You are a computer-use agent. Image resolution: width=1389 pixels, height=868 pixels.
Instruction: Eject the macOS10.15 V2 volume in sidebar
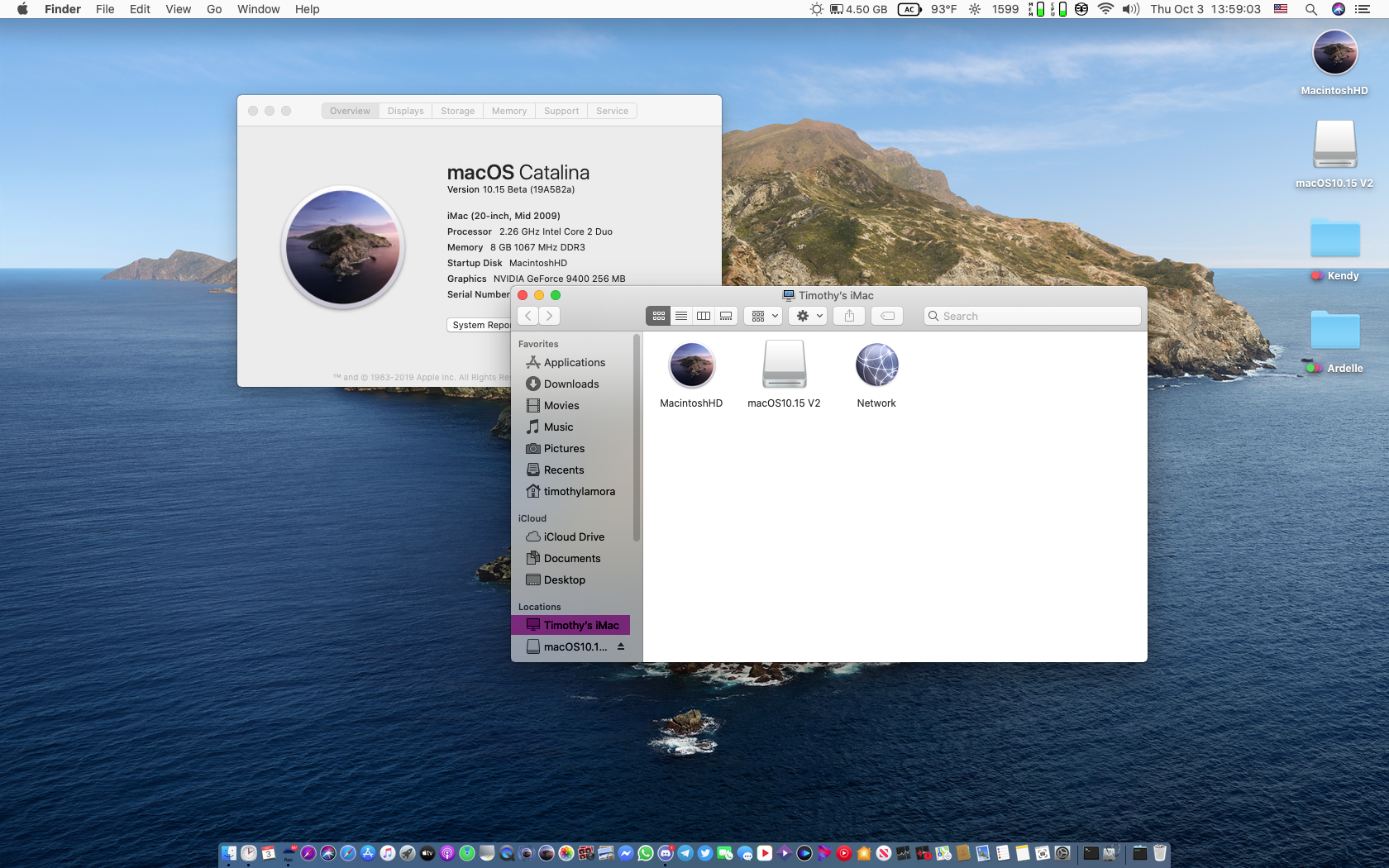point(620,646)
